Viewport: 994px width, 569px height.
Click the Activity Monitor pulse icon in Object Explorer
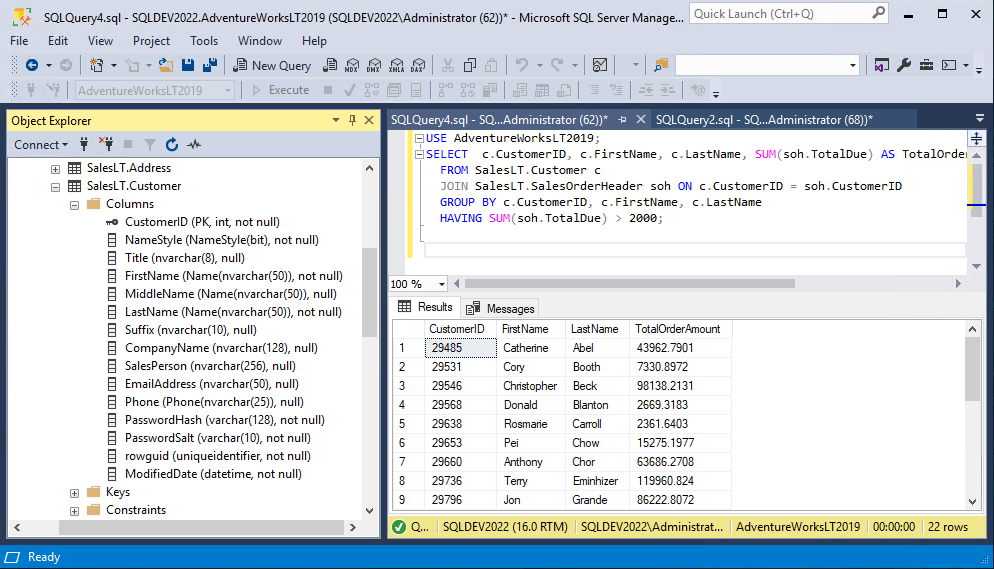(x=194, y=144)
